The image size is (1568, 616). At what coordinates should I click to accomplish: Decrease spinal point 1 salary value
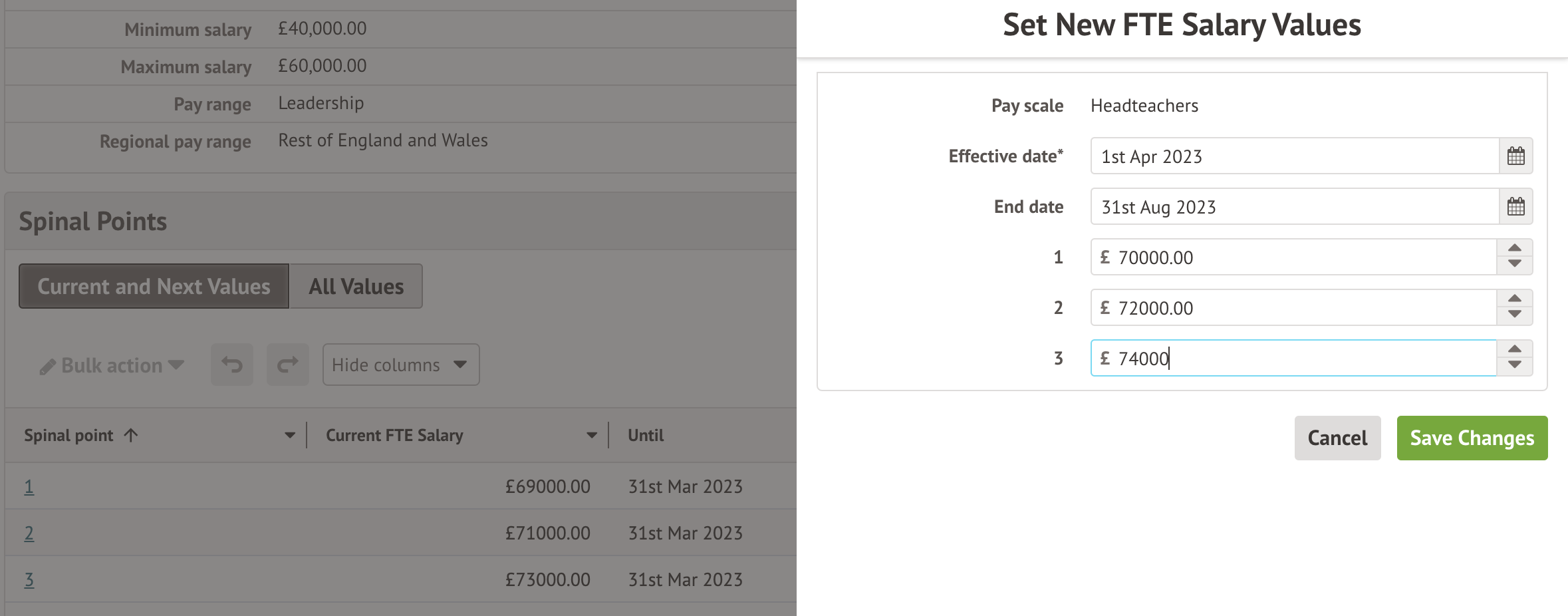click(x=1515, y=264)
